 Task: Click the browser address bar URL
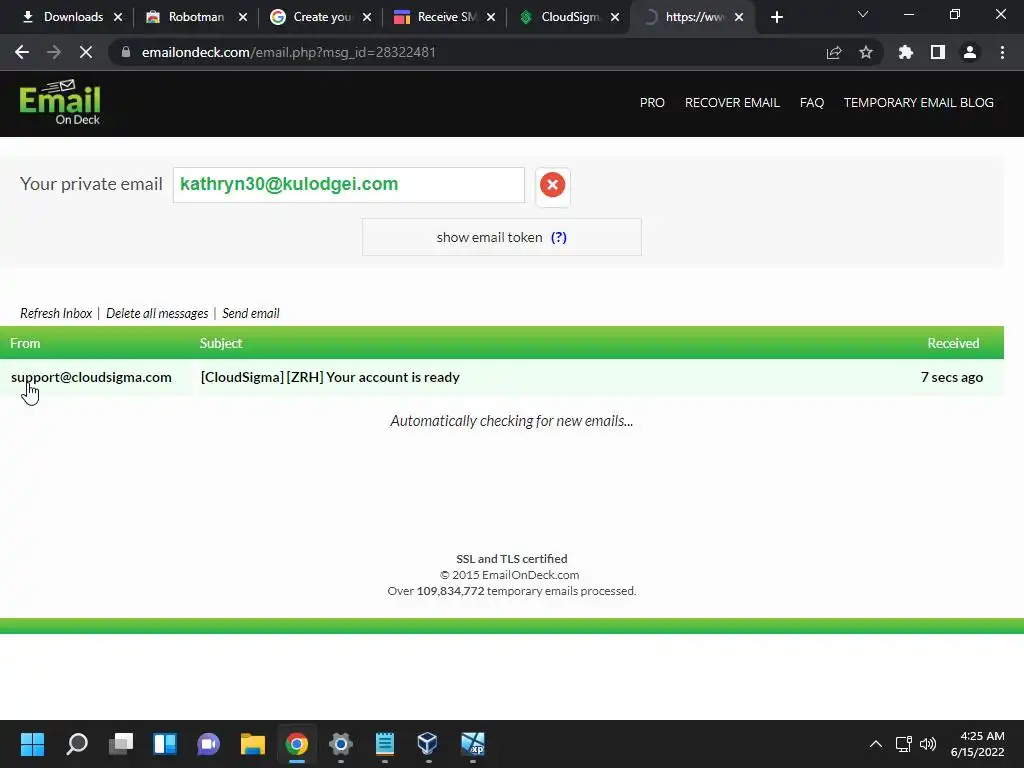(289, 52)
